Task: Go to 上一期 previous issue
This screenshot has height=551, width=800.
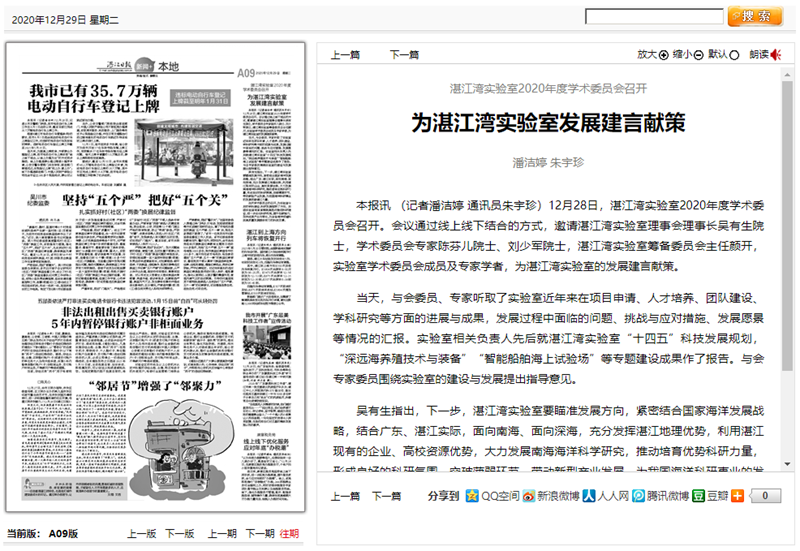Action: [222, 534]
